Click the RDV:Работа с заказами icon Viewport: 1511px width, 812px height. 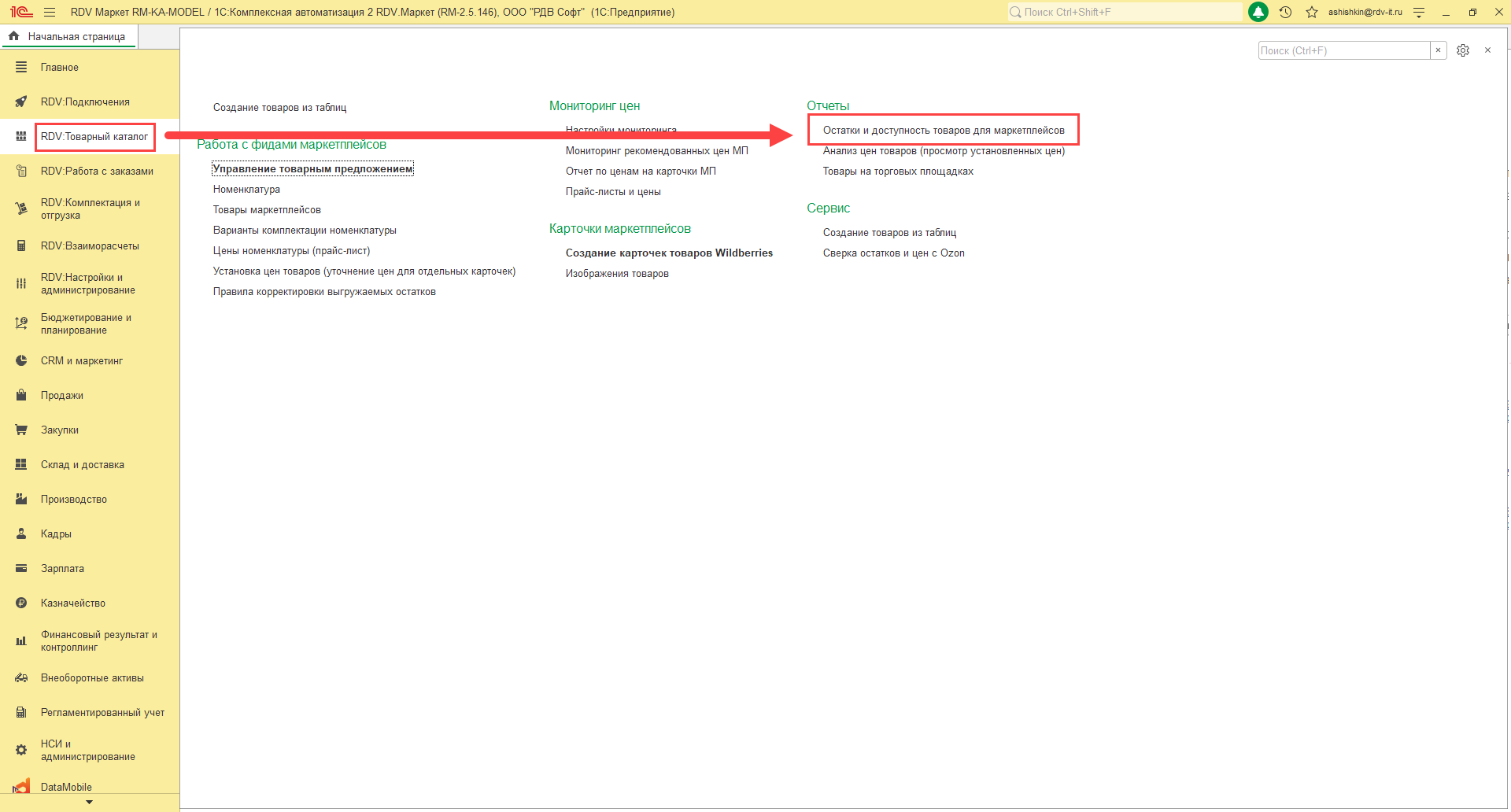(21, 172)
